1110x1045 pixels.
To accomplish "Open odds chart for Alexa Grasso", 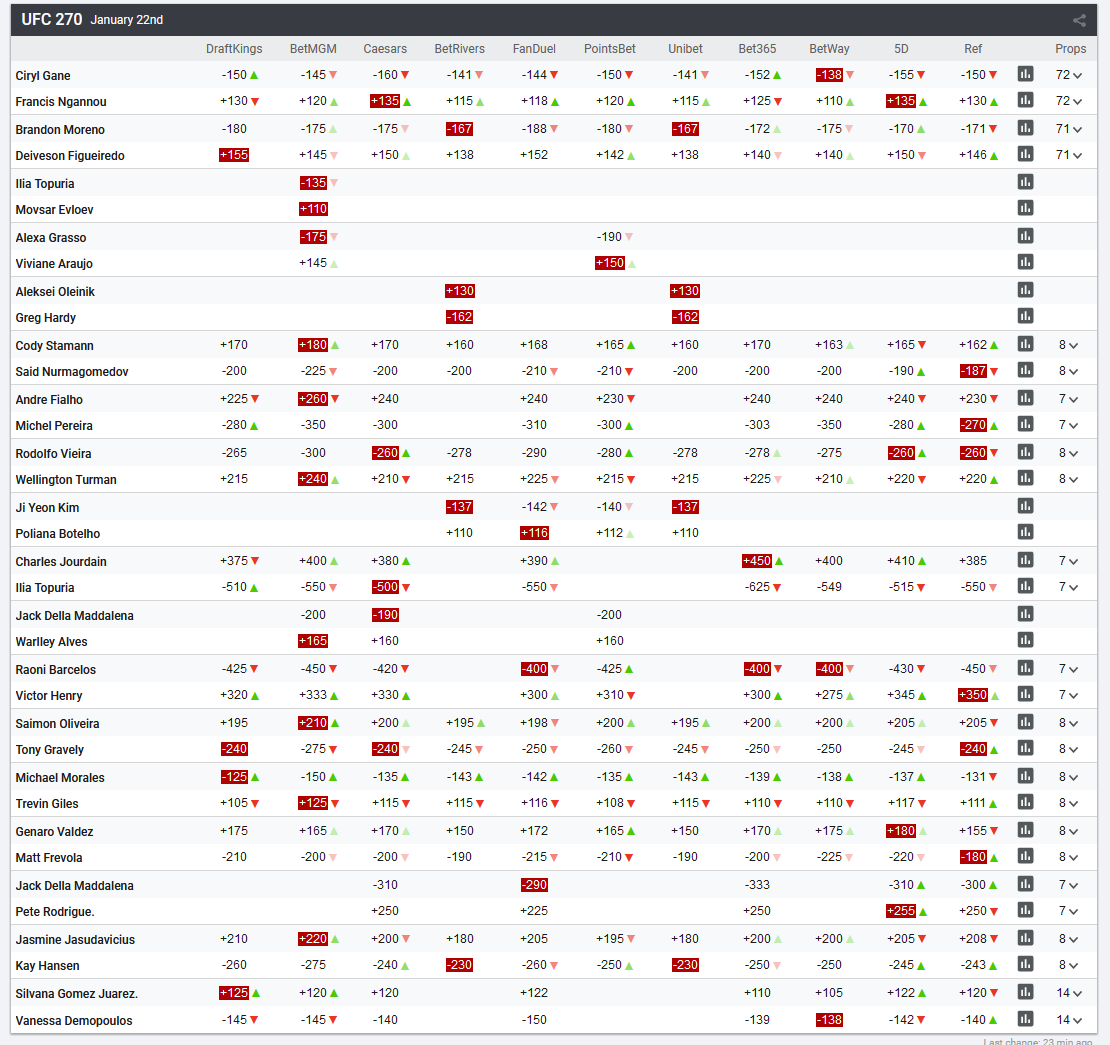I will (1025, 236).
